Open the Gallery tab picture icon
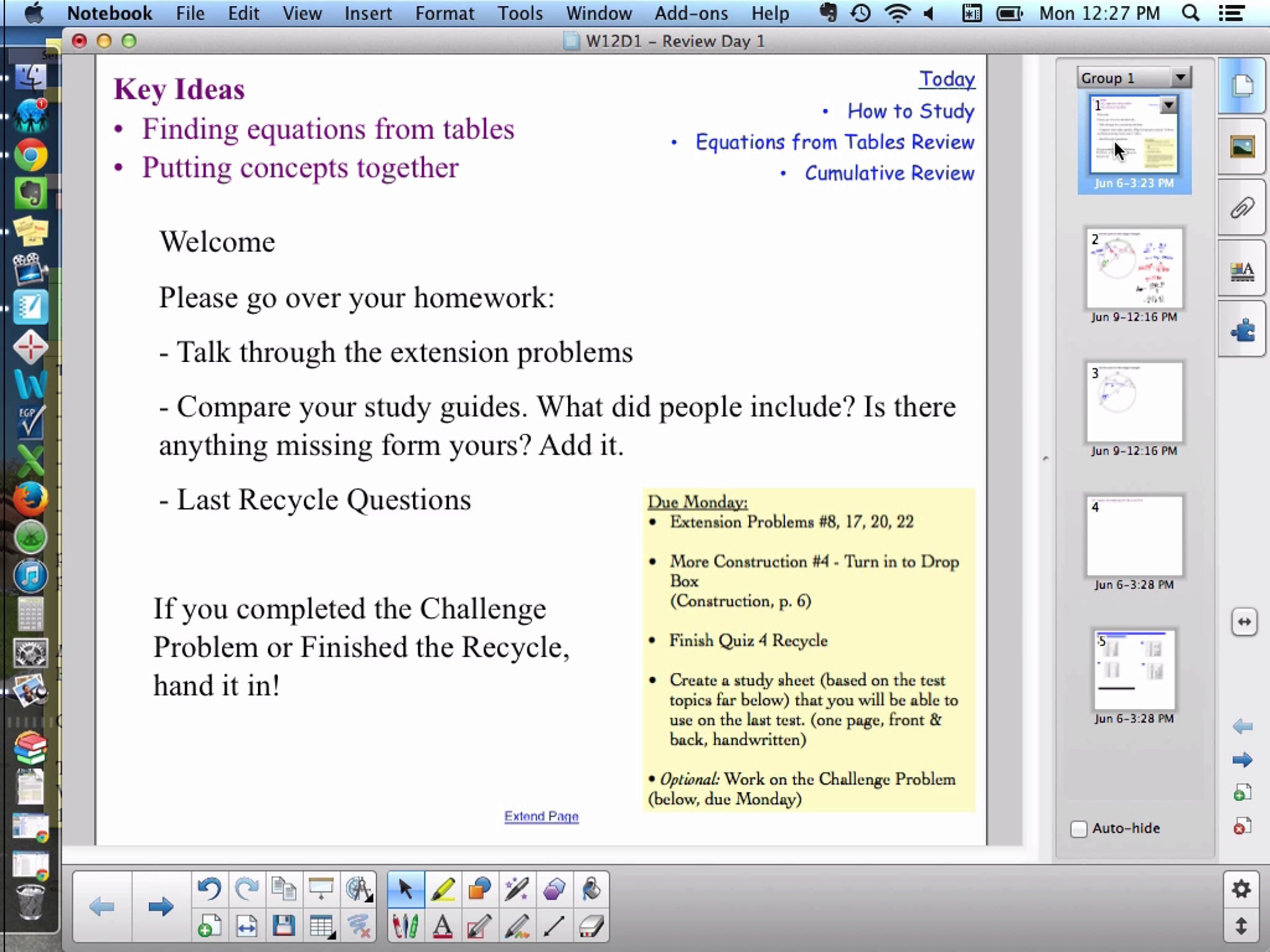Image resolution: width=1270 pixels, height=952 pixels. (1242, 148)
